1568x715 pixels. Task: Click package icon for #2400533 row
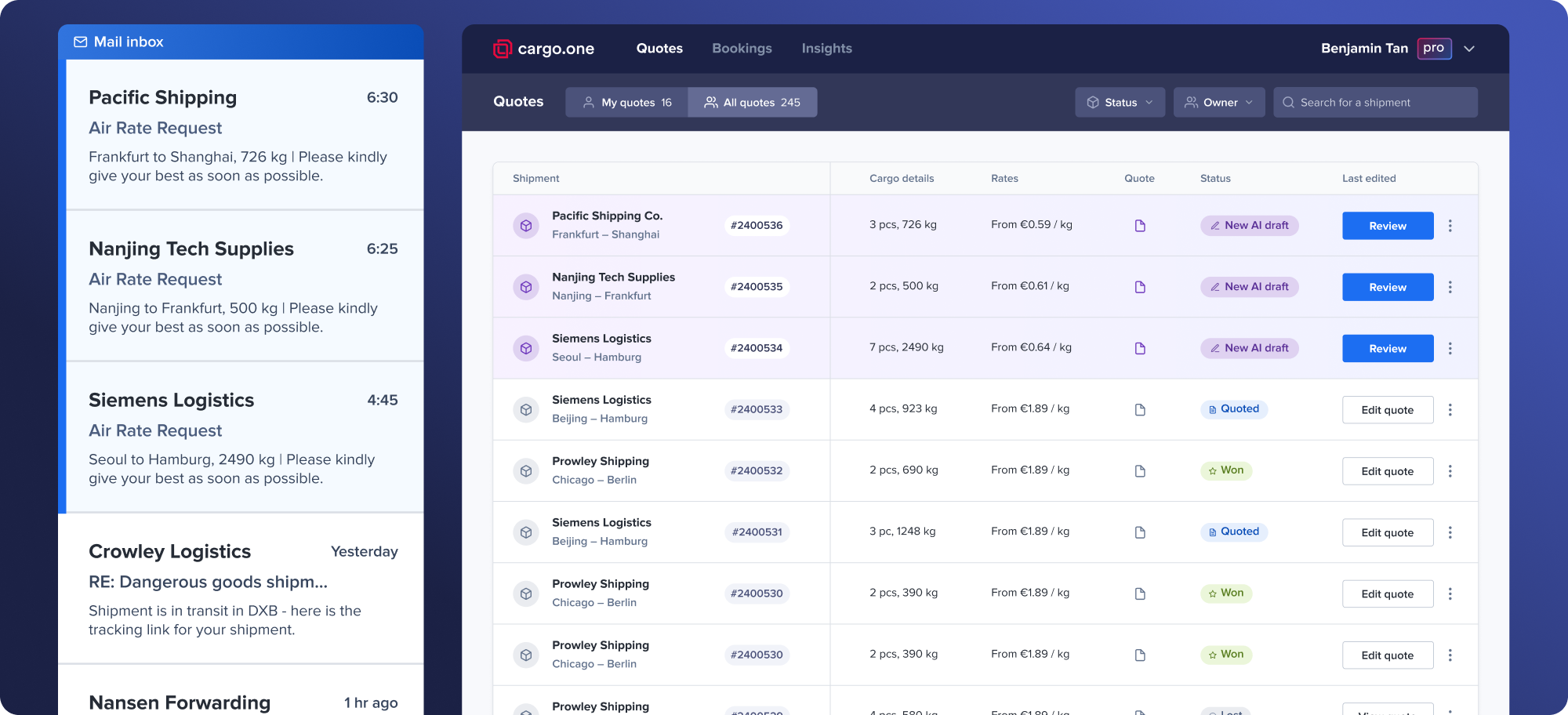[526, 410]
